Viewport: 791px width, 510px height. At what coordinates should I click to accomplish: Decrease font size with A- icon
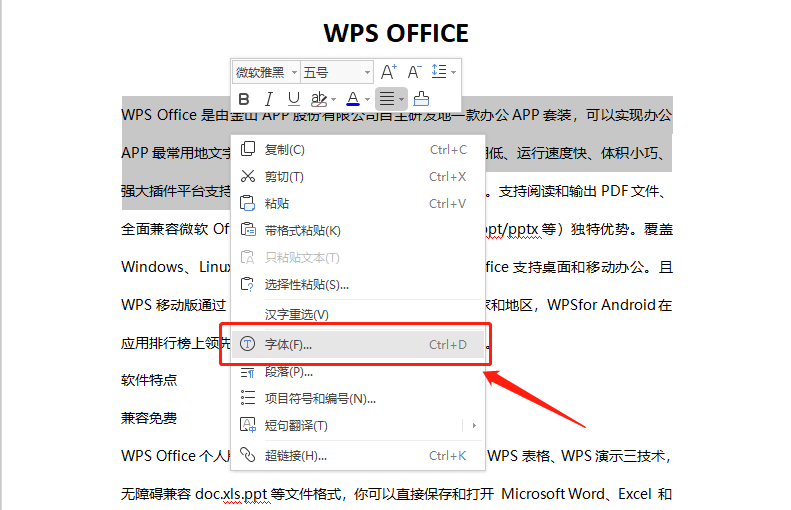(414, 72)
